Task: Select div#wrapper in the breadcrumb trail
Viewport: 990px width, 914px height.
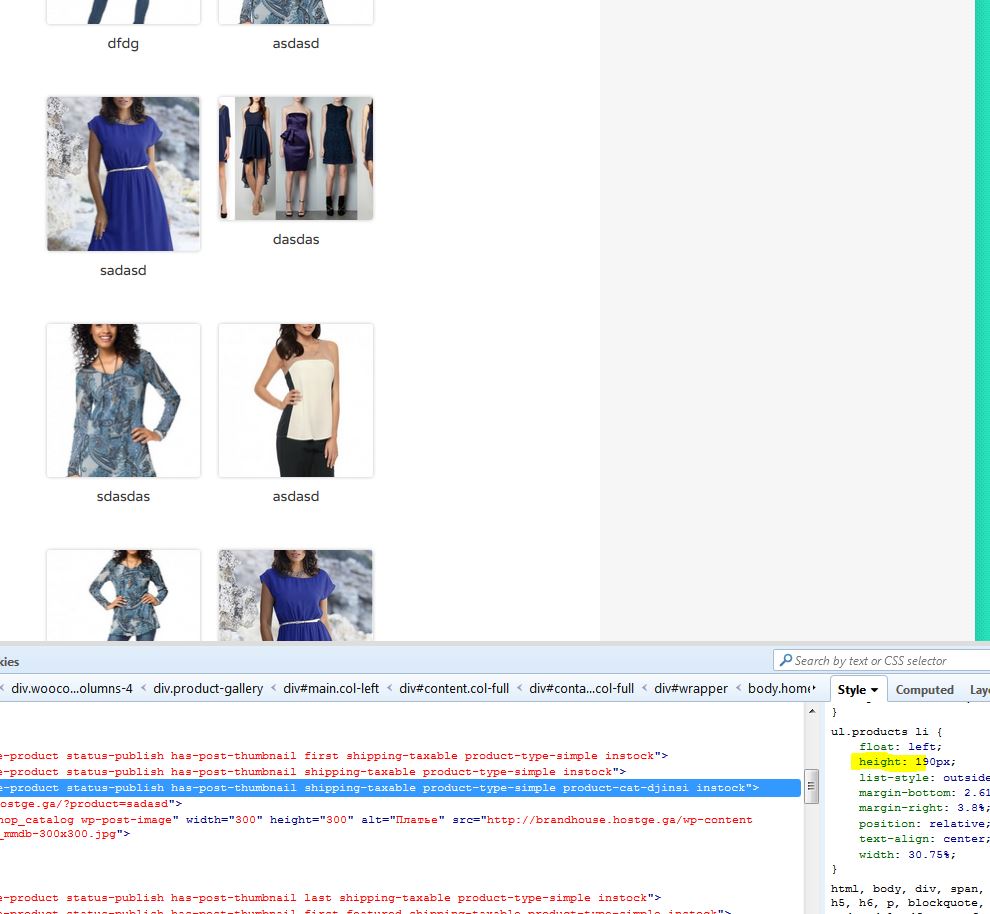Action: [x=690, y=689]
